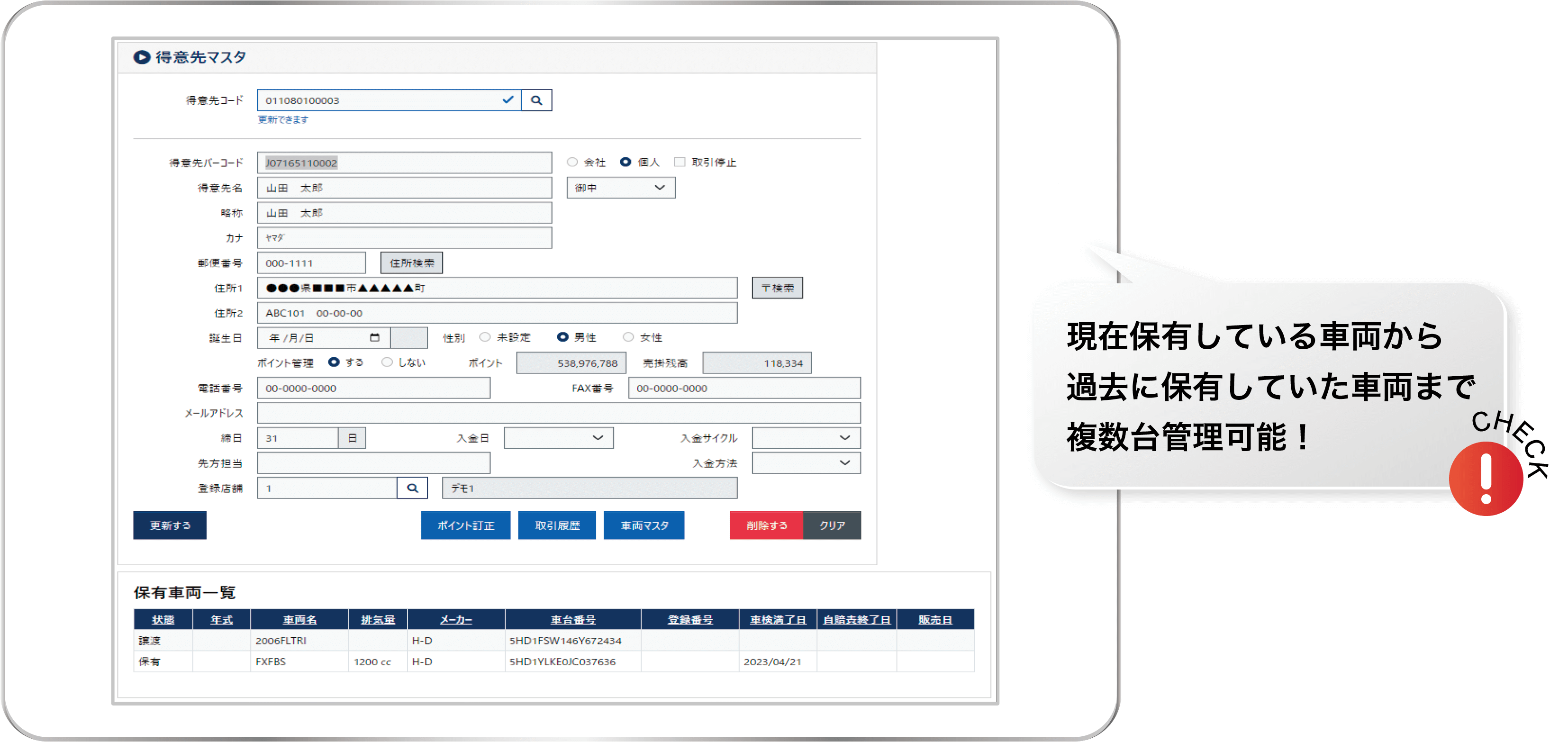Click the checkmark icon in customer code field
1568x742 pixels.
pos(508,100)
